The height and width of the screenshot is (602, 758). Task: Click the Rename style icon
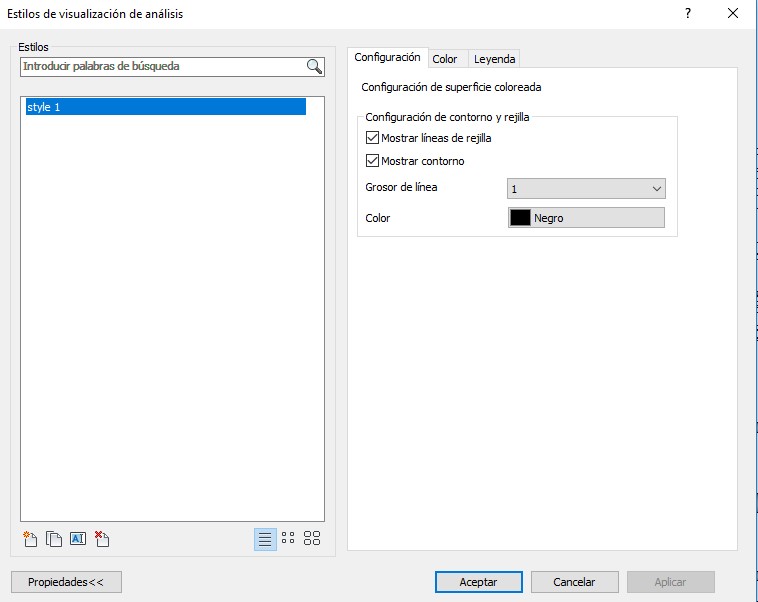click(78, 539)
